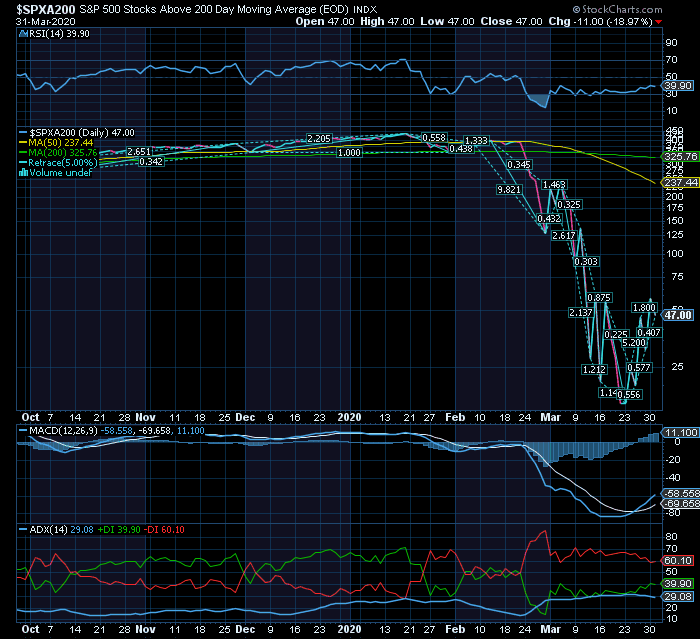Click the 47.00 last-price axis tag
700x639 pixels.
click(x=678, y=315)
